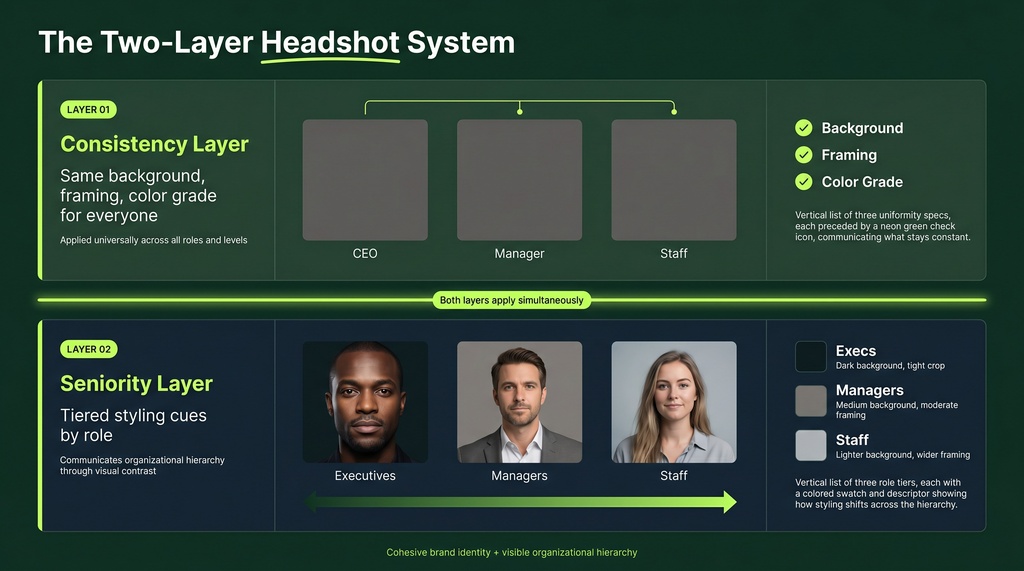Click the 'Background' checklist label
This screenshot has height=571, width=1024.
click(862, 128)
